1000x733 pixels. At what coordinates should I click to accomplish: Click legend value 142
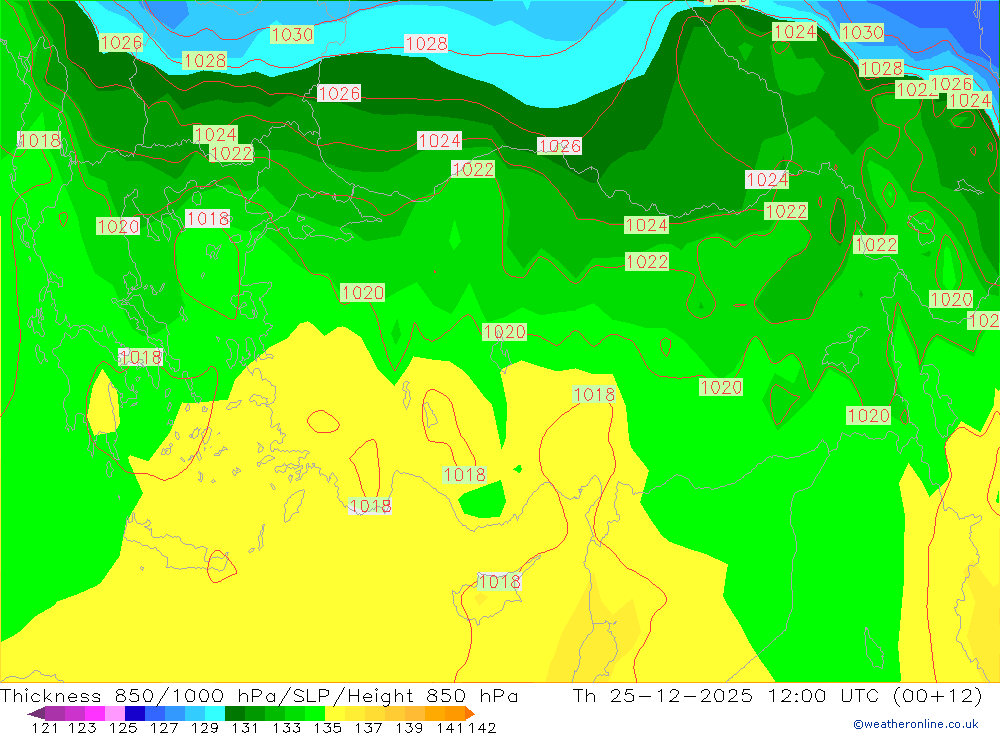pos(482,727)
